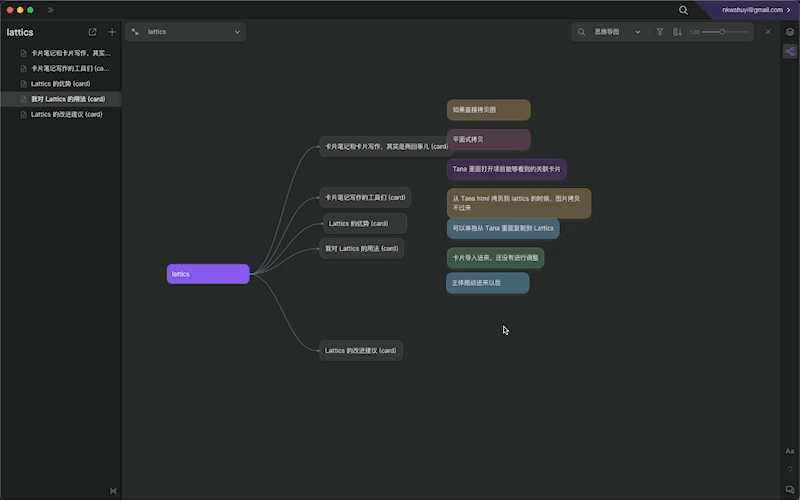This screenshot has width=800, height=500.
Task: Click the search icon beside 思维导图
Action: [581, 32]
